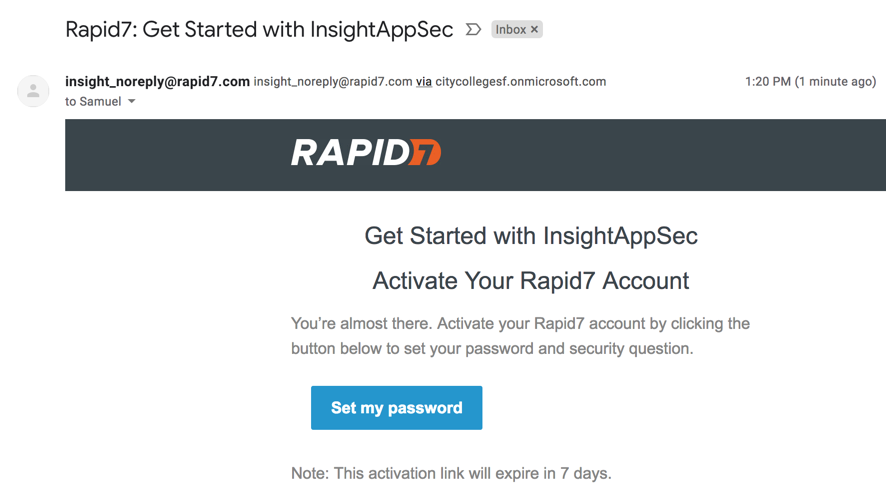886x496 pixels.
Task: Click the "Activate Your Rapid7 Account" heading
Action: pos(531,281)
